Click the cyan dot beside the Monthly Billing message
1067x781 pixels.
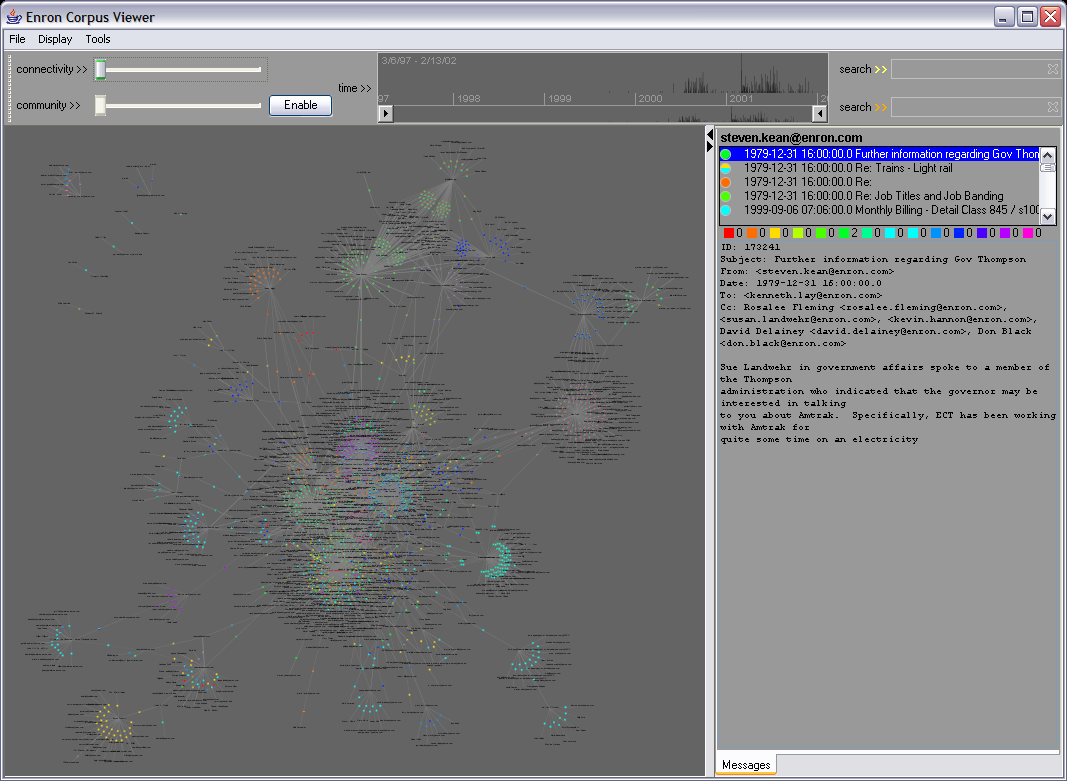[x=726, y=210]
